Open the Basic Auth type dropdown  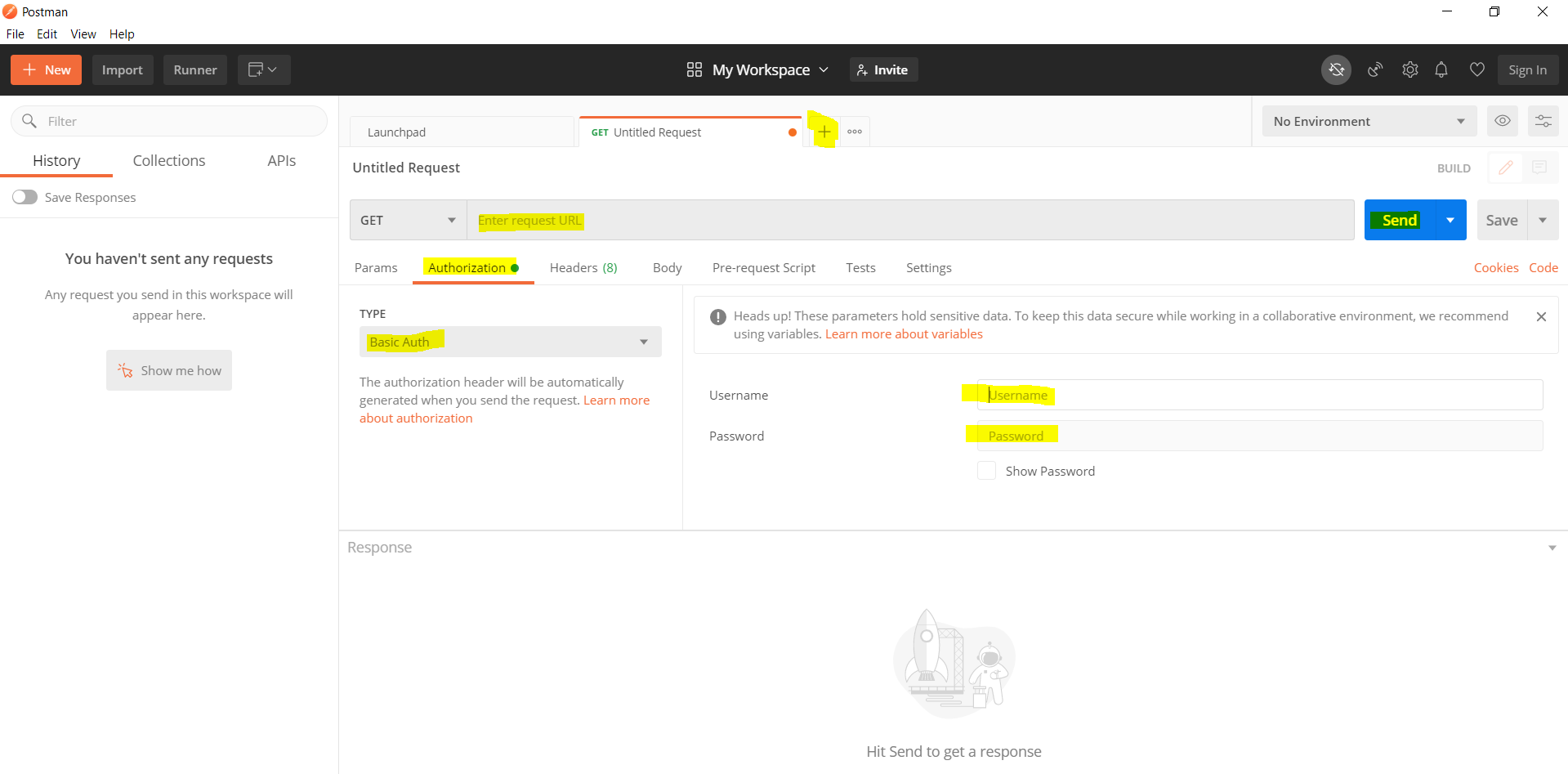511,342
